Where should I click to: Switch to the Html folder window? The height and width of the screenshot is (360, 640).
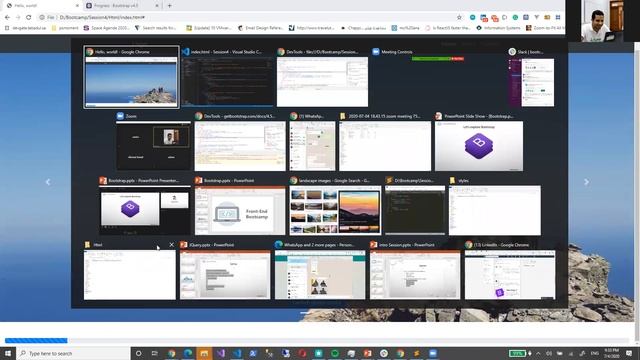point(130,271)
